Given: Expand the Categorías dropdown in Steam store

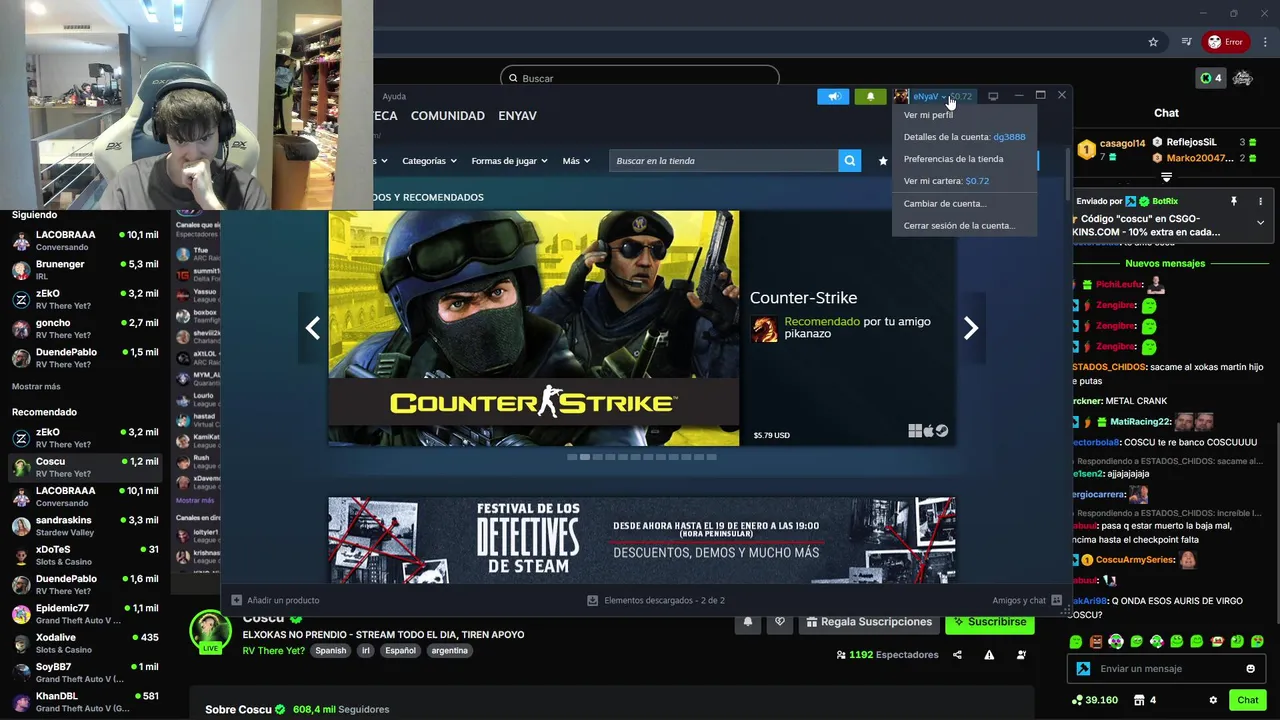Looking at the screenshot, I should 429,161.
